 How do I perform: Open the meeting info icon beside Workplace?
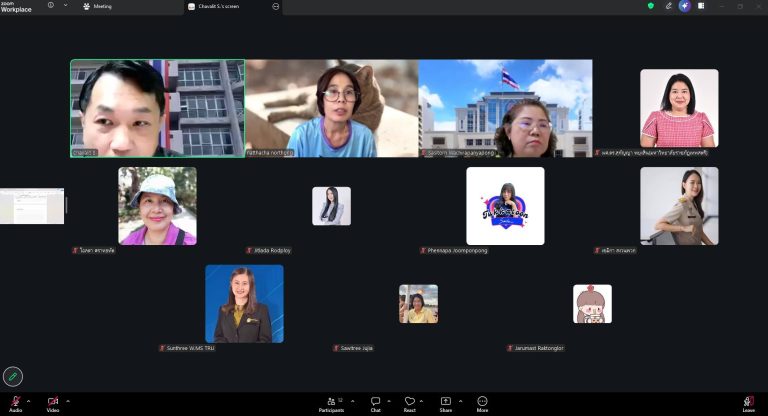pos(50,5)
